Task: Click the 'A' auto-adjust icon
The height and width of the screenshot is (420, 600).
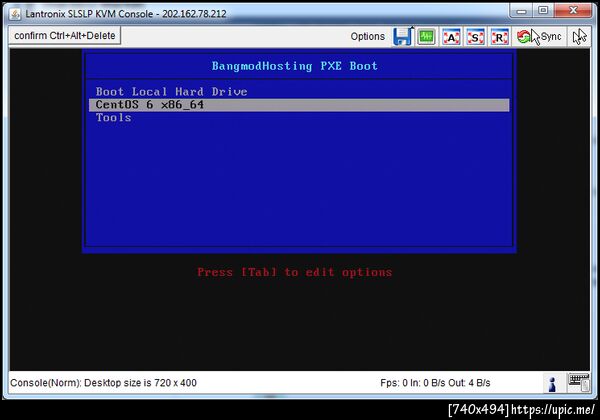Action: (451, 37)
